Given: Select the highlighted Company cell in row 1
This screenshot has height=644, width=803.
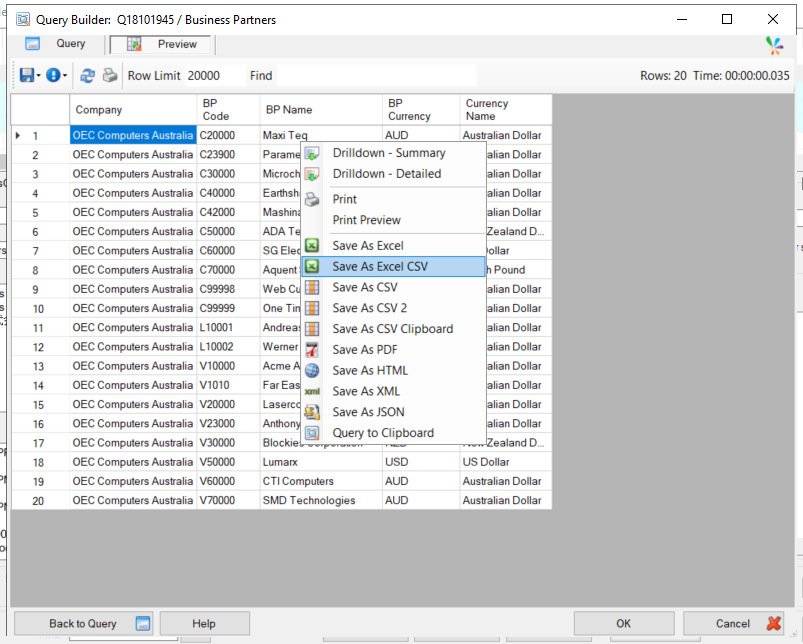Looking at the screenshot, I should pos(133,136).
